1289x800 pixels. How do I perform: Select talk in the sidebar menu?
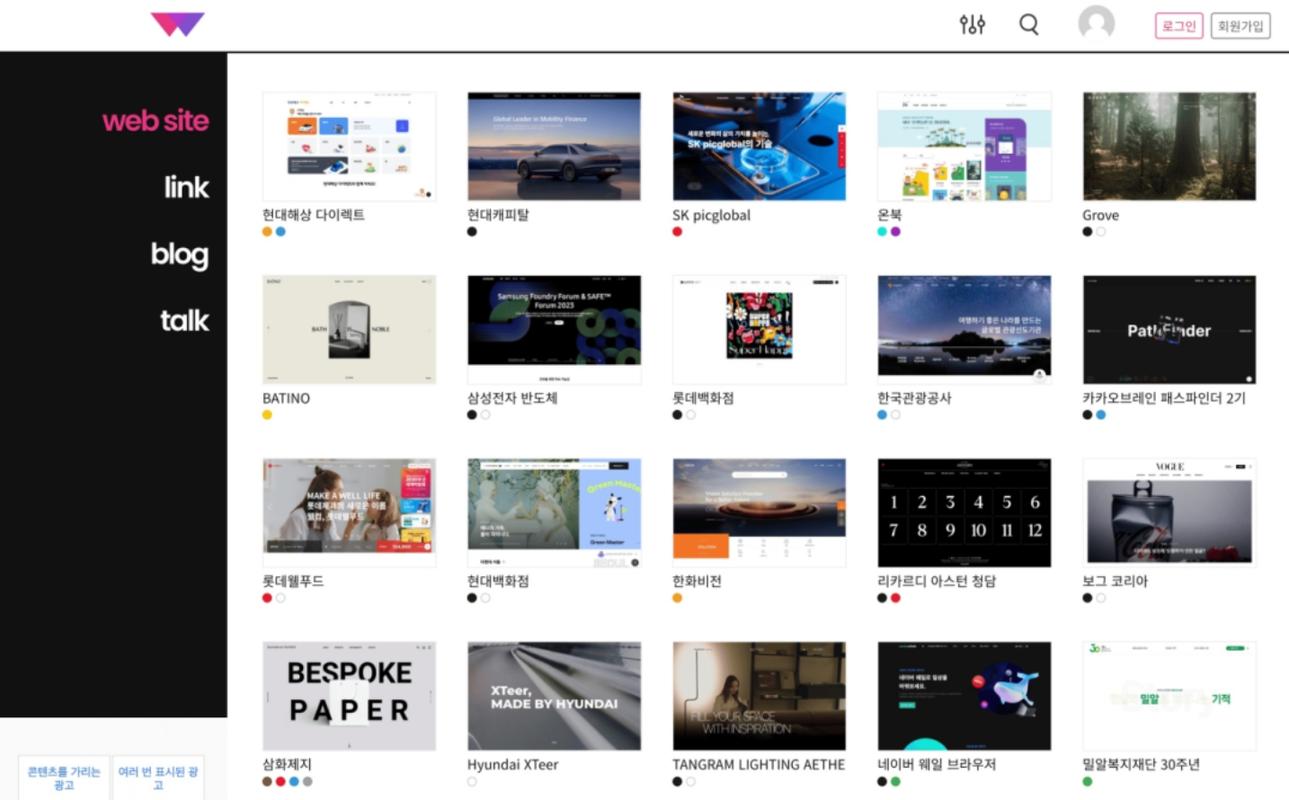click(x=184, y=320)
